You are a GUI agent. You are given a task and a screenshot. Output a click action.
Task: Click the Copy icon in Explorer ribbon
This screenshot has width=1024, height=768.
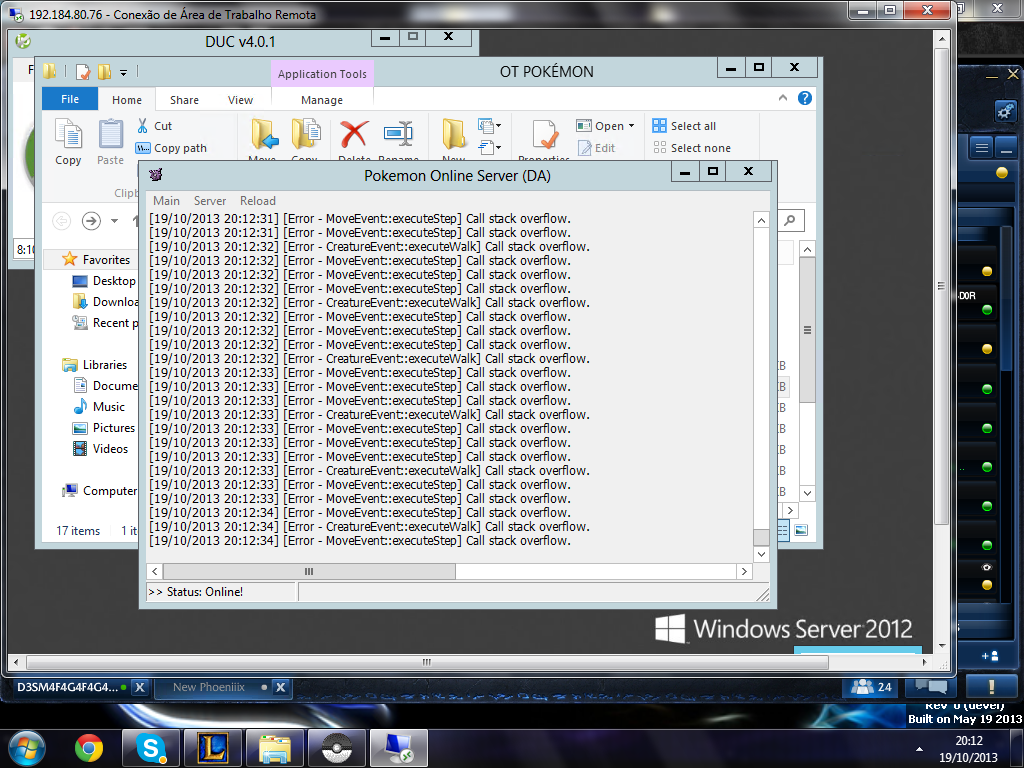(x=68, y=134)
